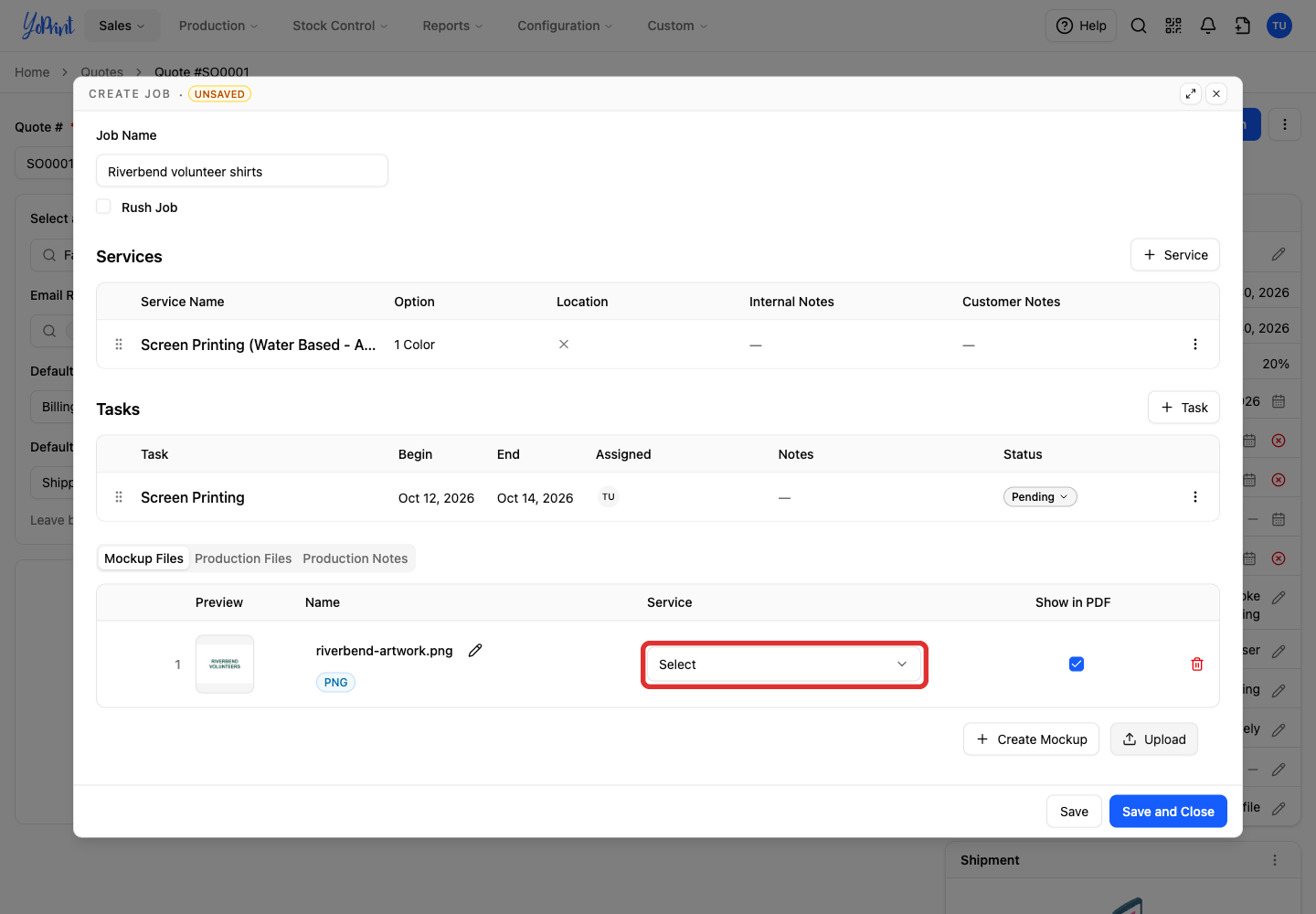
Task: Close the Create Job dialog
Action: click(x=1216, y=93)
